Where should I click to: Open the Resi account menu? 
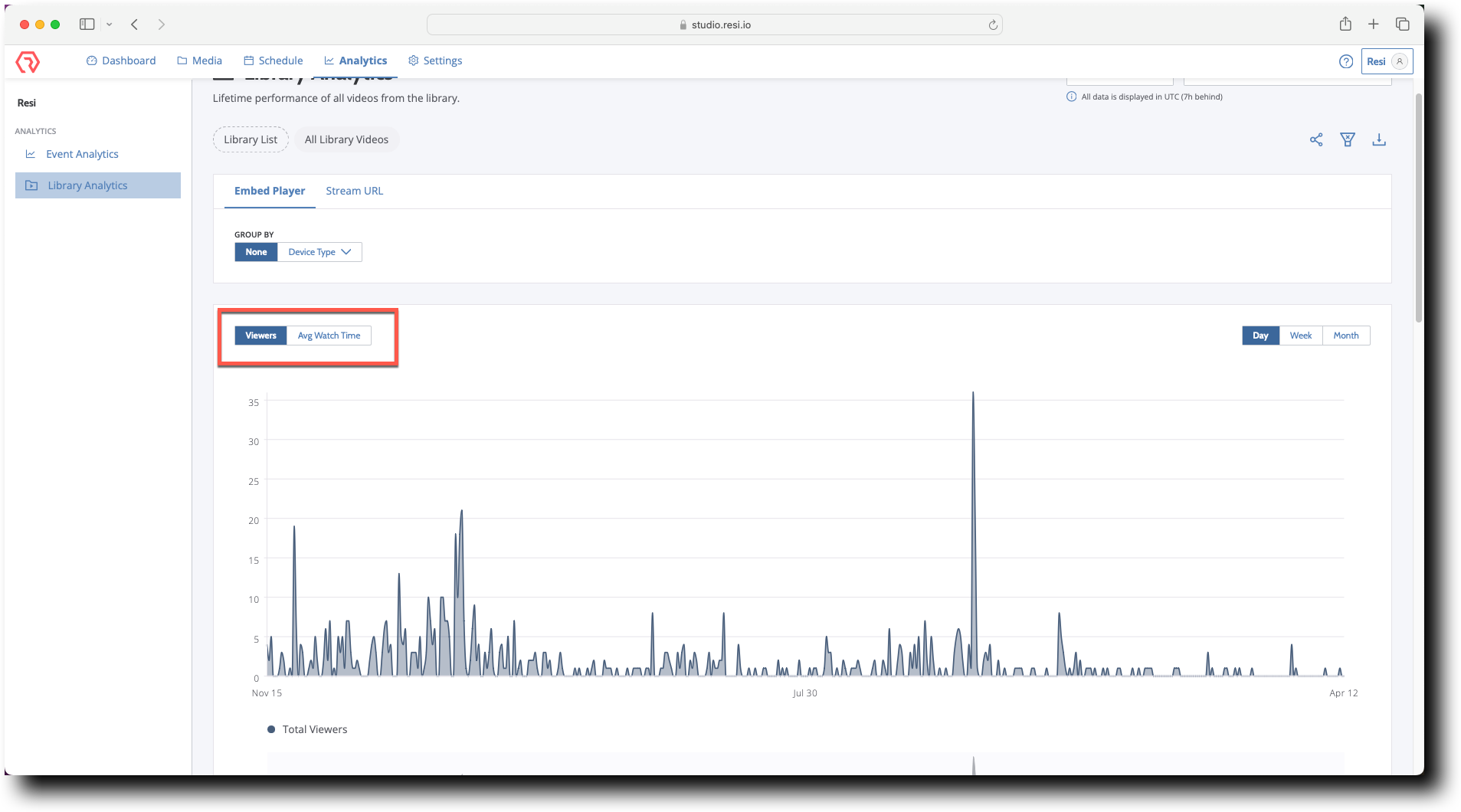1386,61
